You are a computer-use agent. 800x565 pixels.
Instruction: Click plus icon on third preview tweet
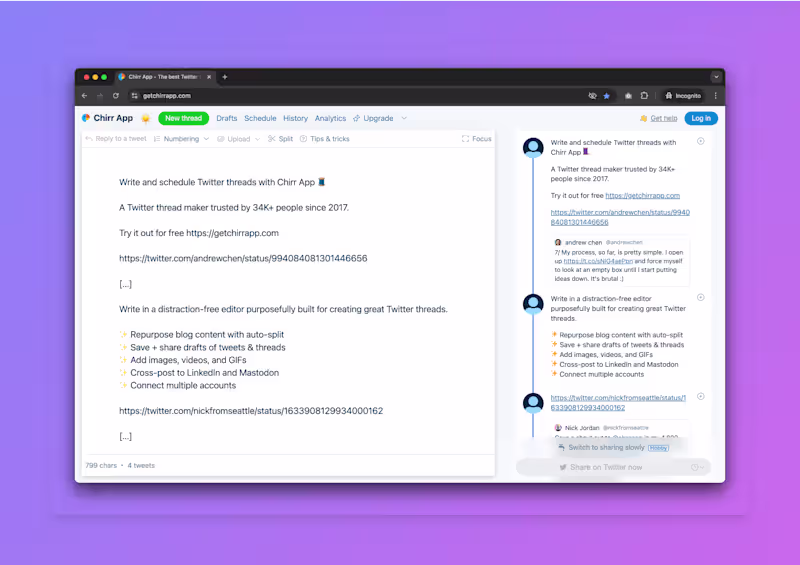[x=701, y=397]
